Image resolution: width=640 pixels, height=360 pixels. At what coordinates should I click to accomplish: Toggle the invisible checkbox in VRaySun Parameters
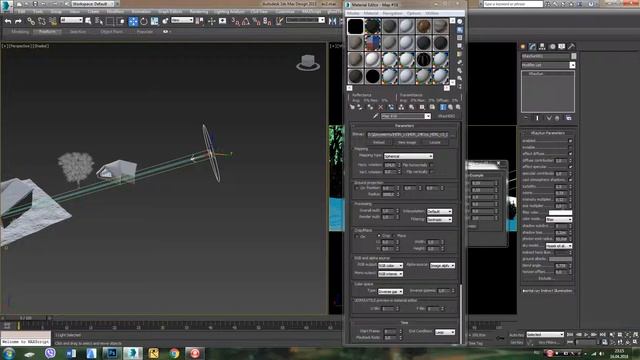(570, 147)
